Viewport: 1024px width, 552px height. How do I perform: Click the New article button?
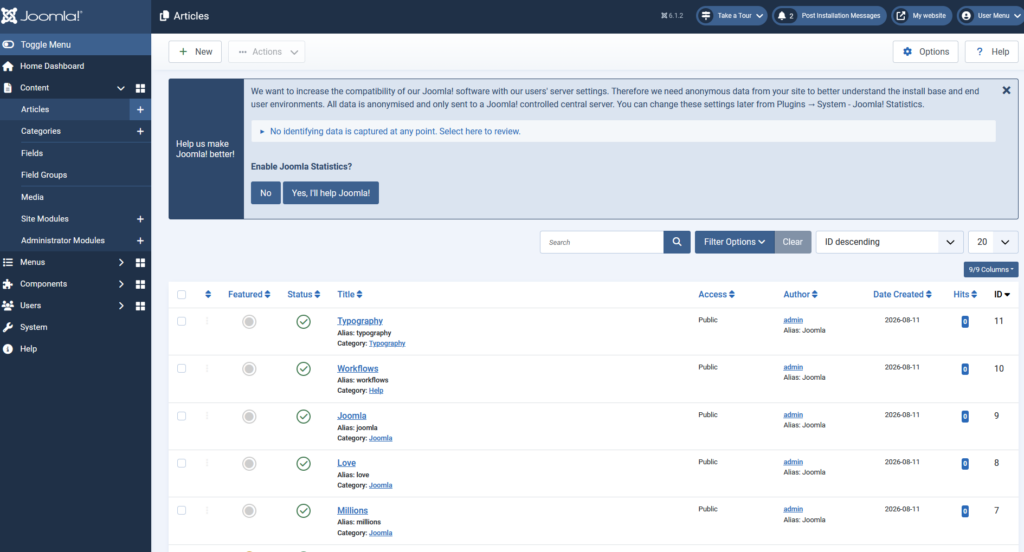(x=195, y=52)
